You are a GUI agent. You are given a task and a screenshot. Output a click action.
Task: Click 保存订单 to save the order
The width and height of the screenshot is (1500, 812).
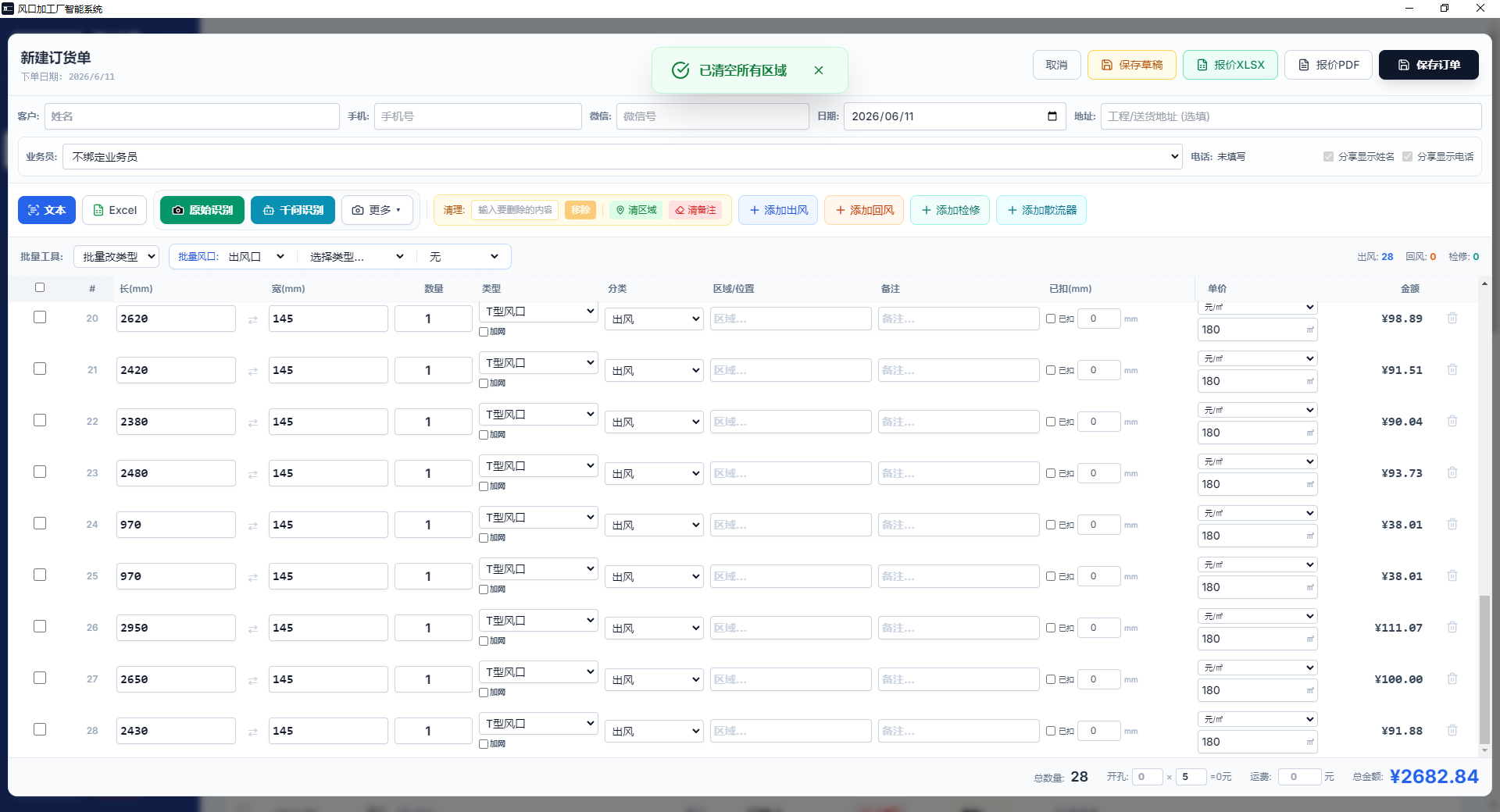[1429, 65]
